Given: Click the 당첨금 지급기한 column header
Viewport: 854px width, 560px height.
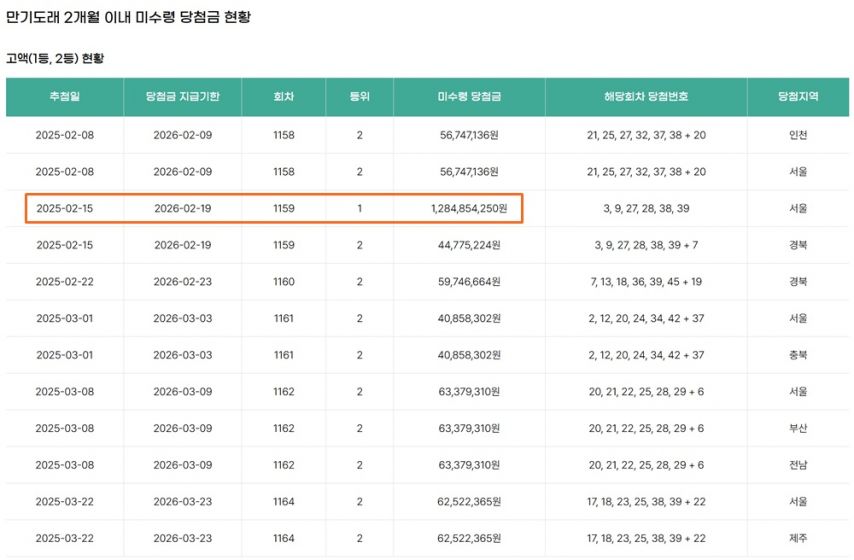Looking at the screenshot, I should pyautogui.click(x=182, y=97).
